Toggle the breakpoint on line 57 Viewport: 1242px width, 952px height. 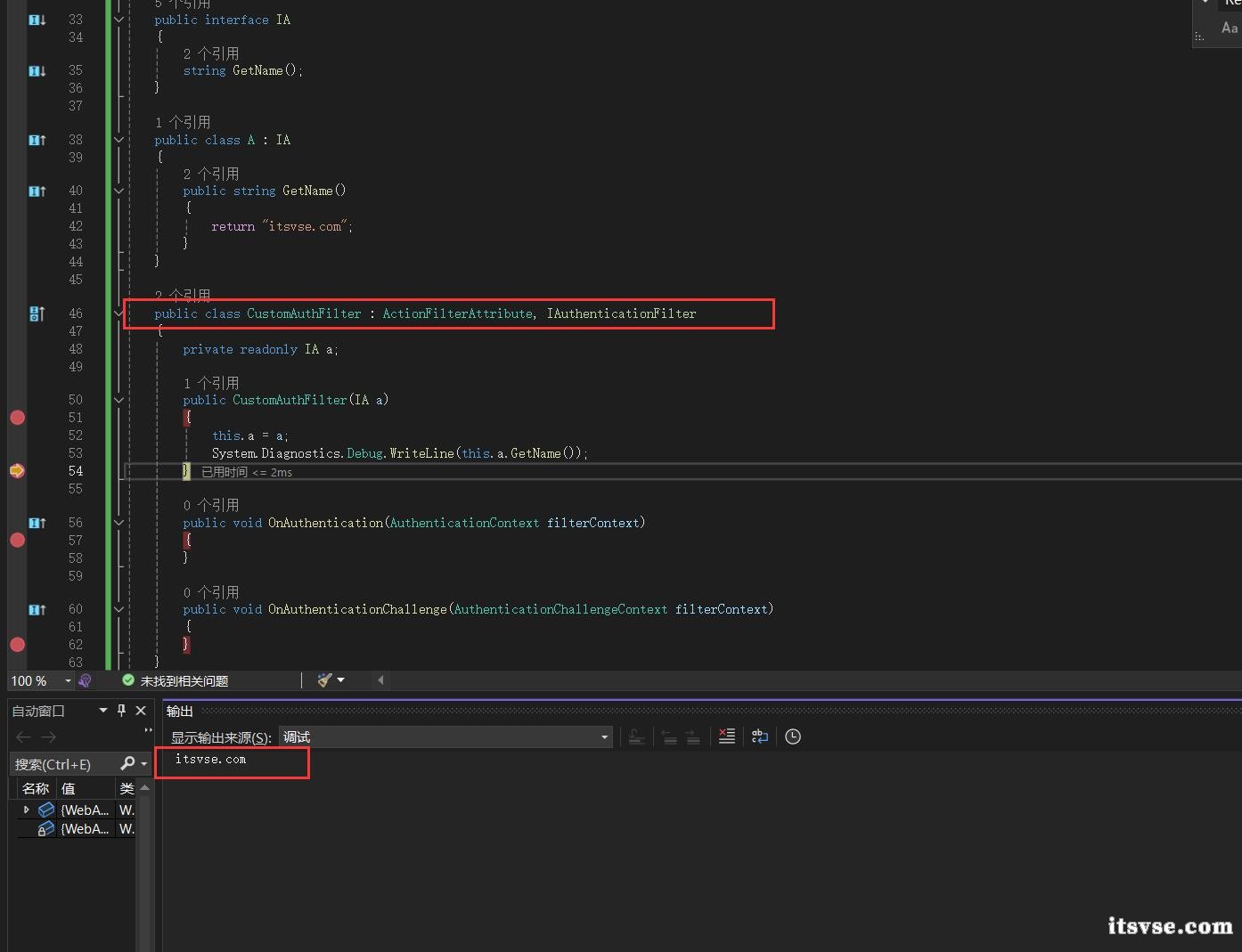coord(17,540)
